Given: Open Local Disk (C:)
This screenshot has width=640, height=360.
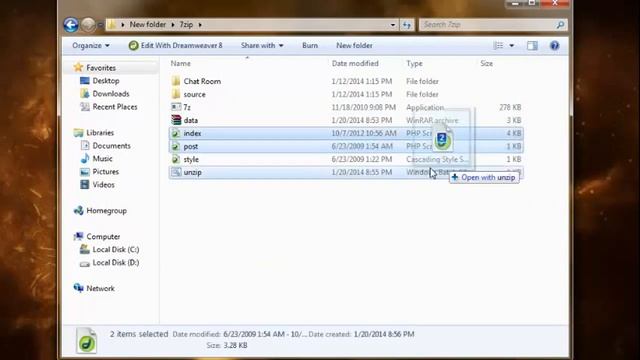Looking at the screenshot, I should coord(116,249).
